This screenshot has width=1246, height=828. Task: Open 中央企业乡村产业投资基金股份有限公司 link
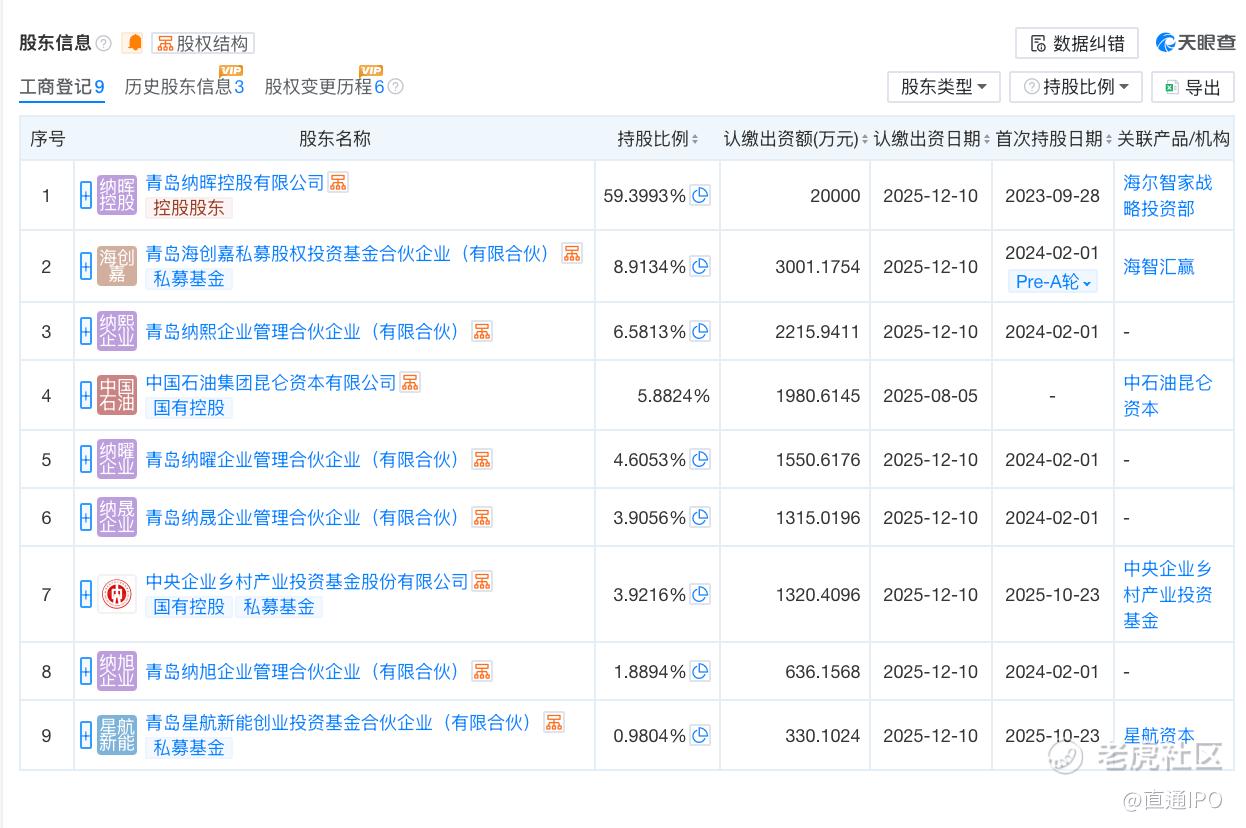click(307, 581)
